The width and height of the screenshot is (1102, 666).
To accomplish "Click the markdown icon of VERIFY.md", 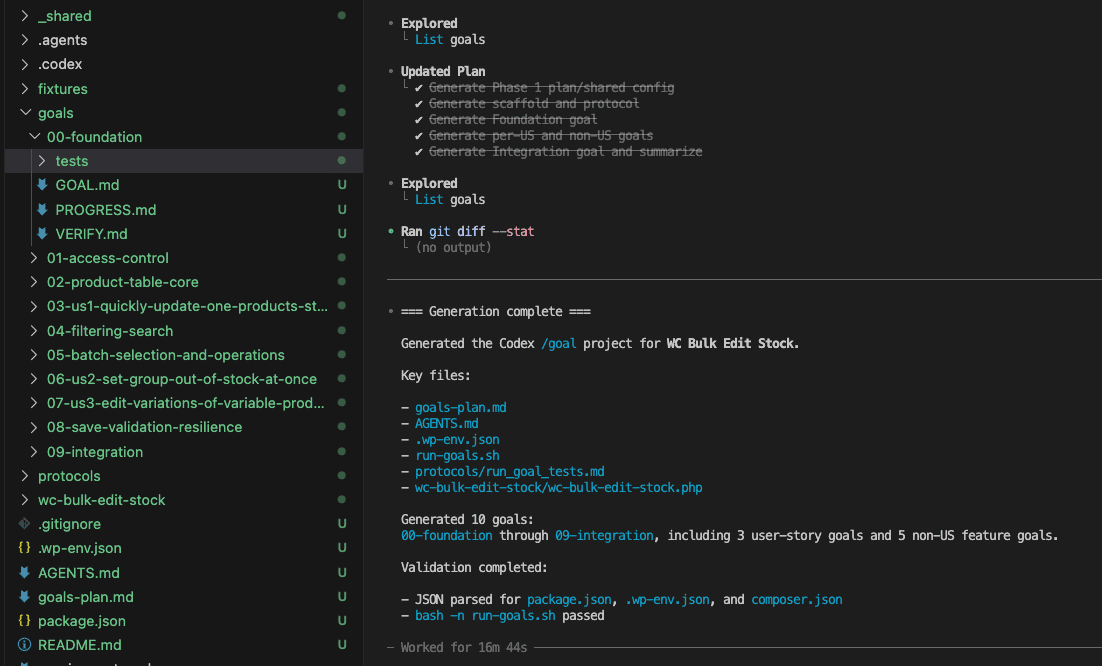I will pyautogui.click(x=42, y=233).
